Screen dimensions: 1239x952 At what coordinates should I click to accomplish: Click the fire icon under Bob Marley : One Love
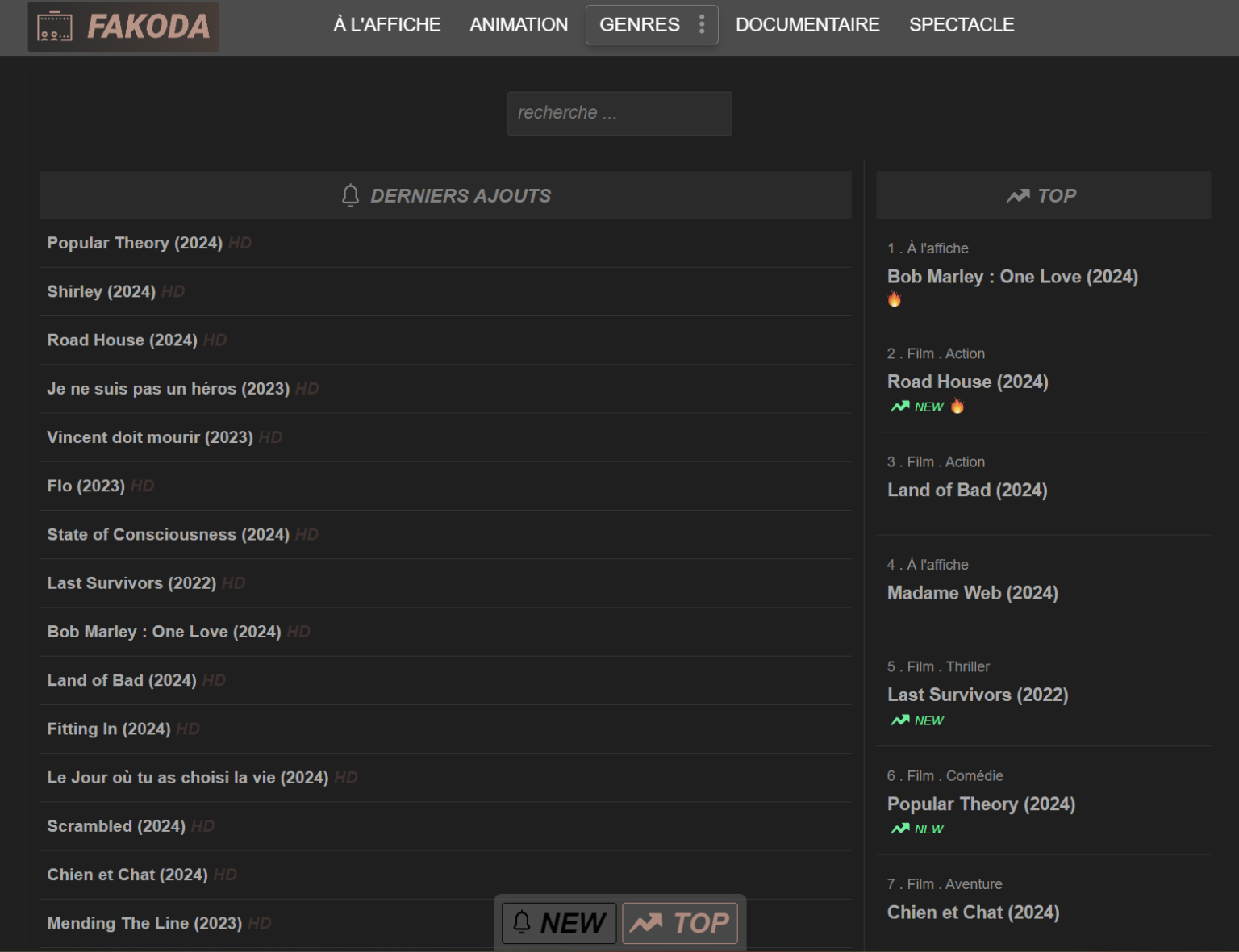895,299
